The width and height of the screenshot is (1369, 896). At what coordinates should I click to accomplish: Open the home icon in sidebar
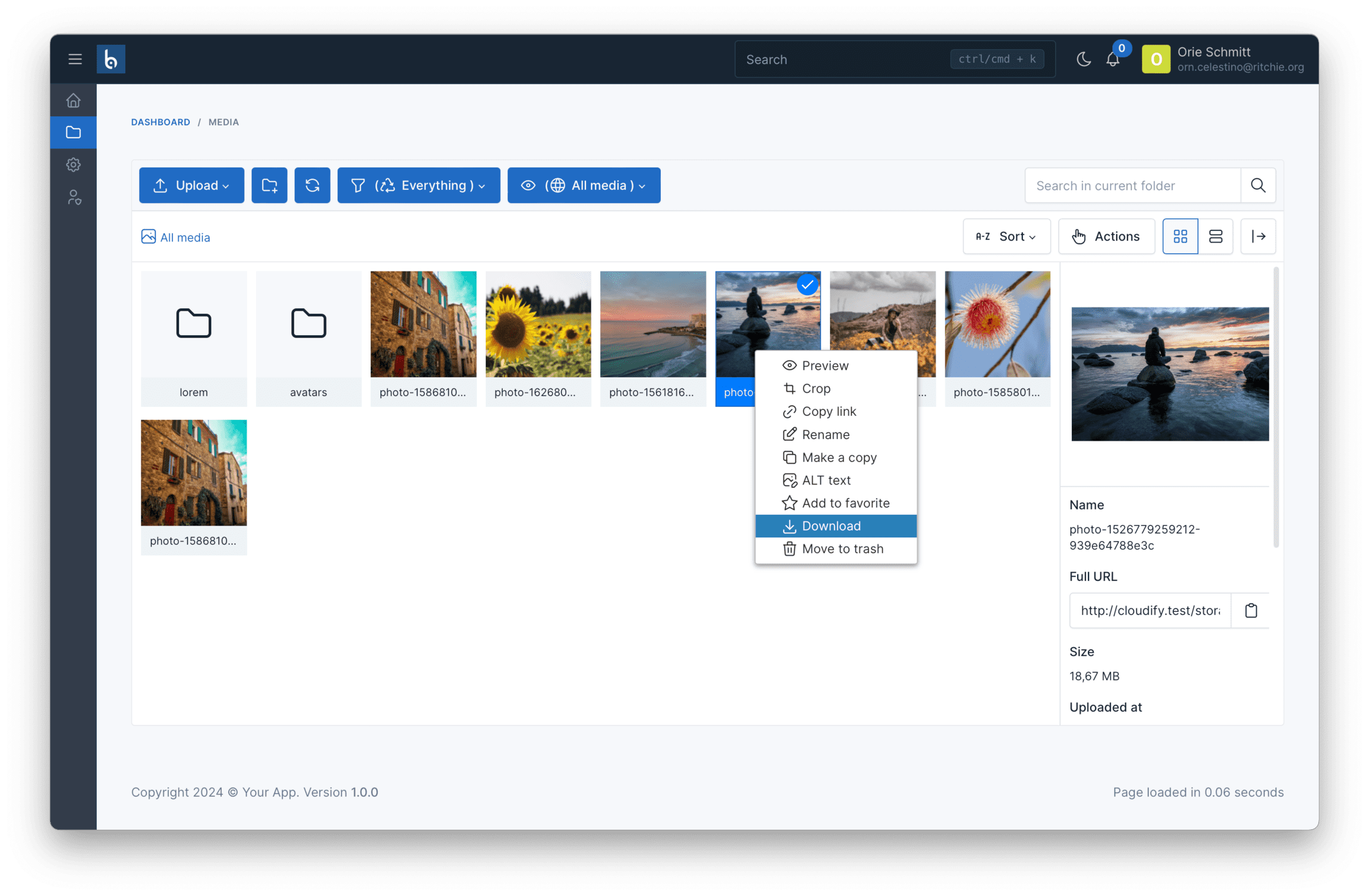73,100
